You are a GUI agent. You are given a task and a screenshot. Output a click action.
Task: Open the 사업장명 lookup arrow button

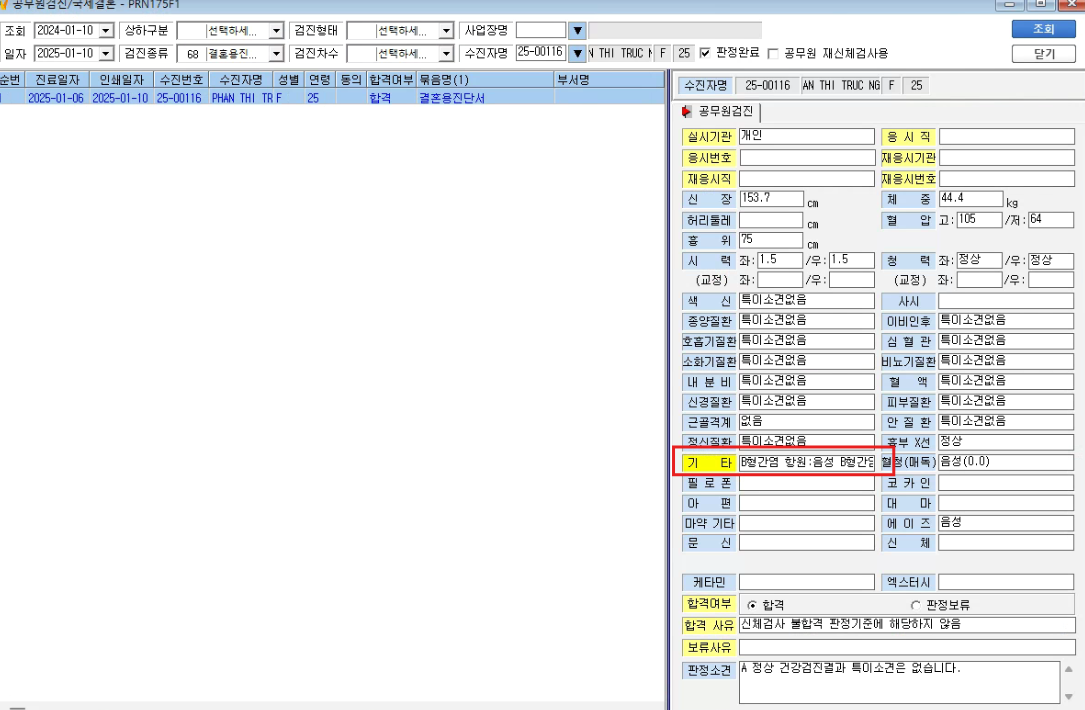pyautogui.click(x=578, y=30)
